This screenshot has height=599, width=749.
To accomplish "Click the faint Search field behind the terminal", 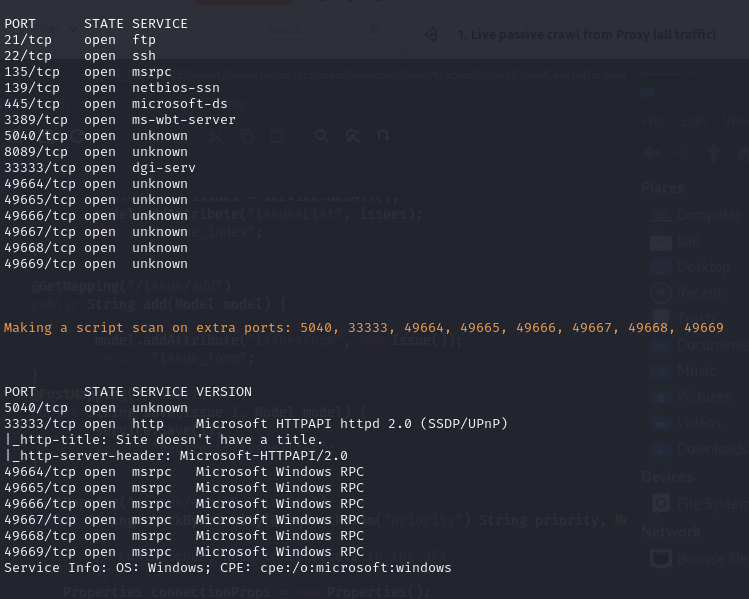I will click(x=322, y=30).
